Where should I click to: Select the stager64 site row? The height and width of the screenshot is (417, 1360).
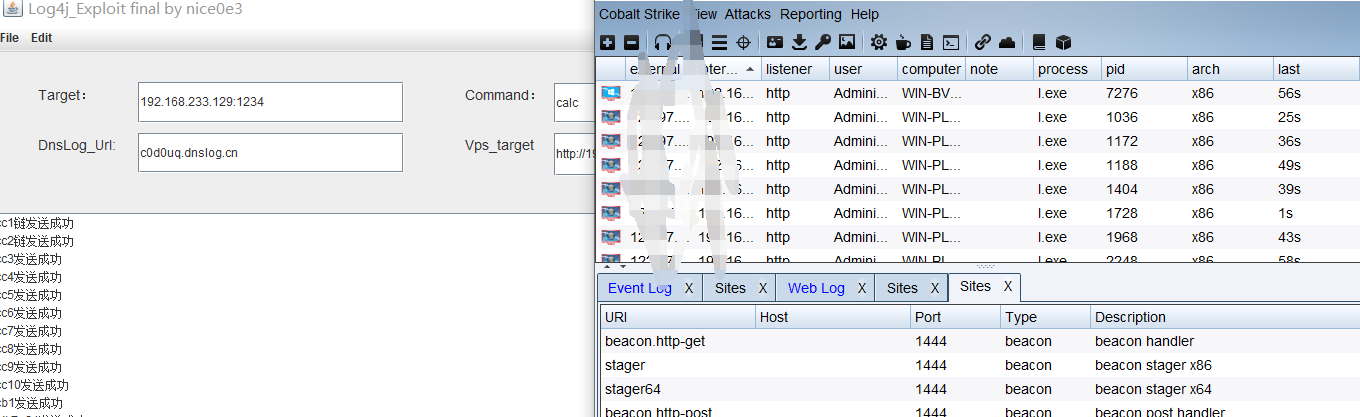pyautogui.click(x=980, y=389)
